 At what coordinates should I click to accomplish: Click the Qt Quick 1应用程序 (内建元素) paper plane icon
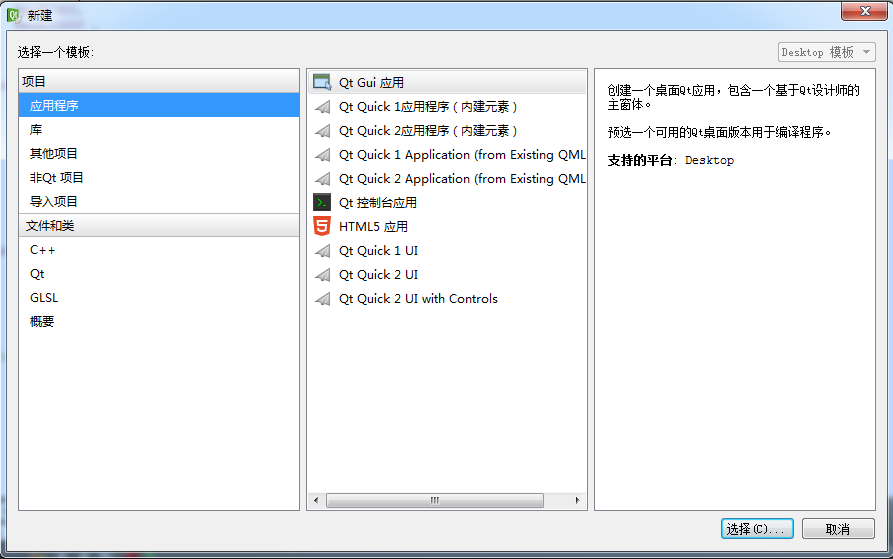coord(322,107)
